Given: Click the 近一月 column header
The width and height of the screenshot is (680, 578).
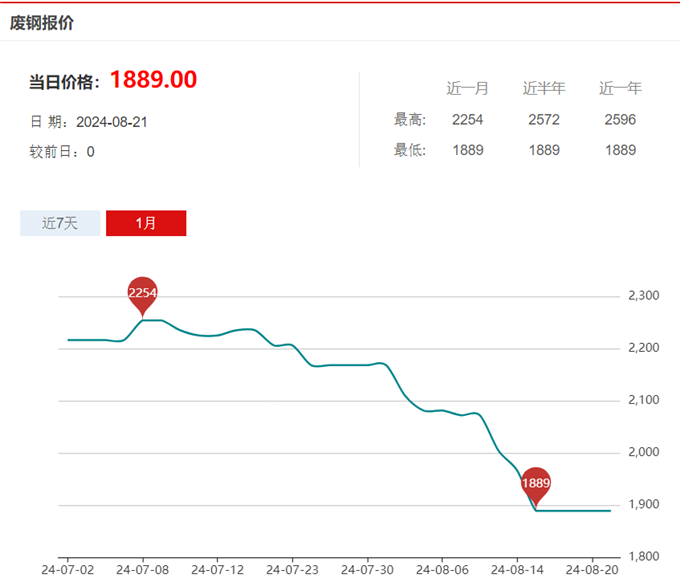Looking at the screenshot, I should pos(467,88).
